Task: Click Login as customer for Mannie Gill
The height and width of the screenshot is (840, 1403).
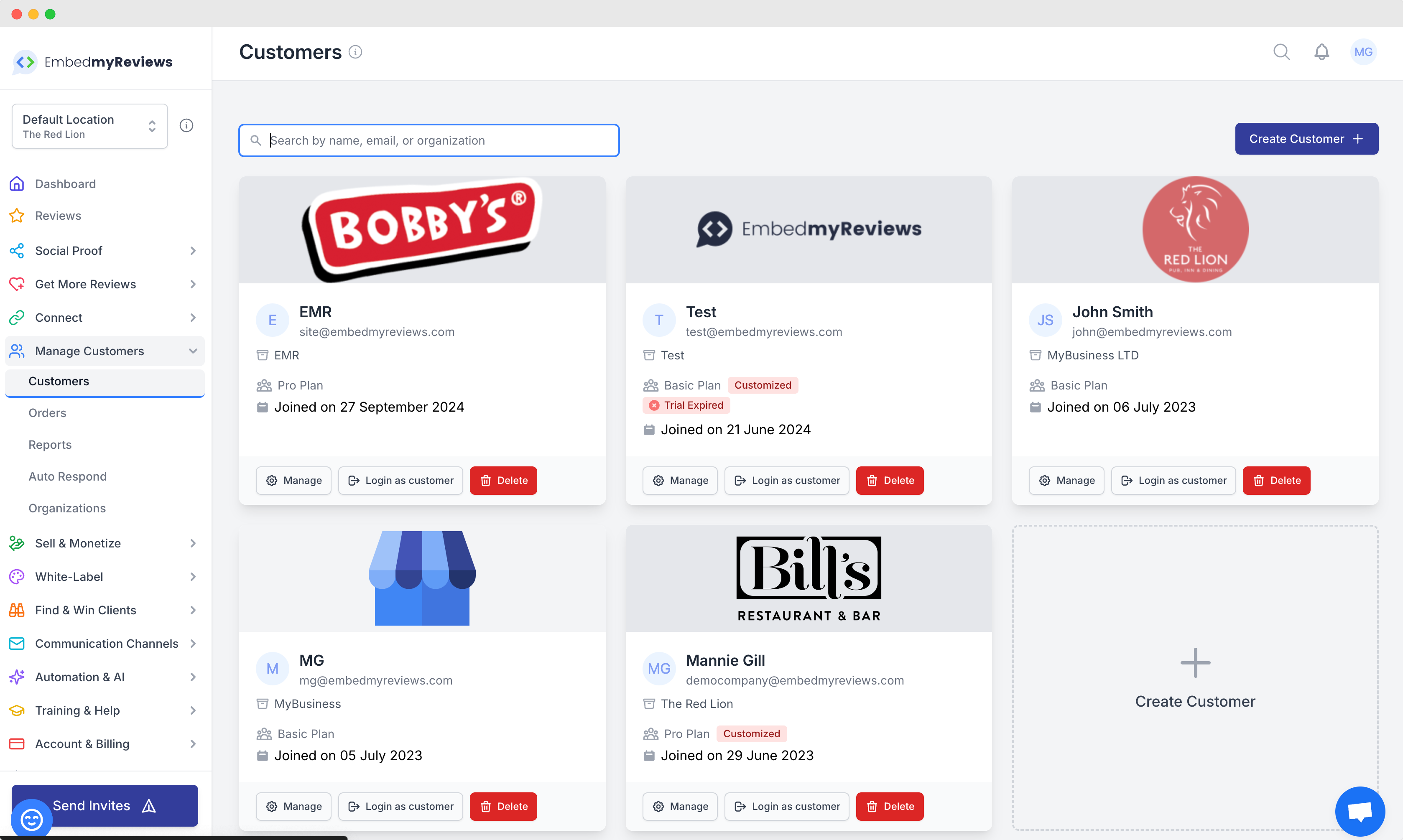Action: coord(786,807)
